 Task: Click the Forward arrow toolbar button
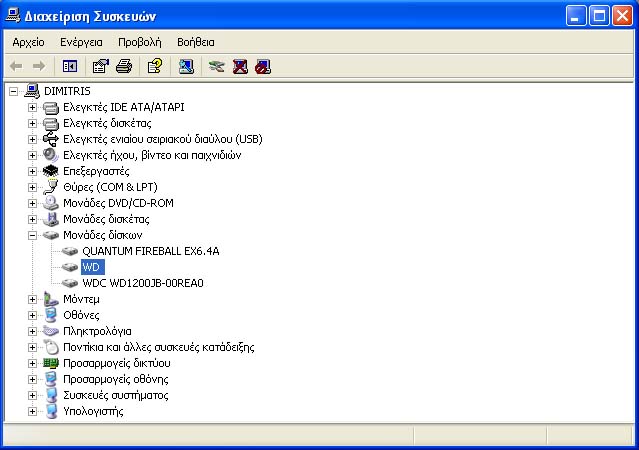click(39, 66)
